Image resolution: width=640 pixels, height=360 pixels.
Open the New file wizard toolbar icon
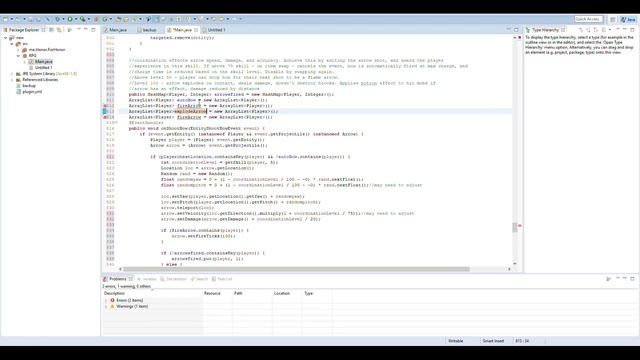(6, 19)
